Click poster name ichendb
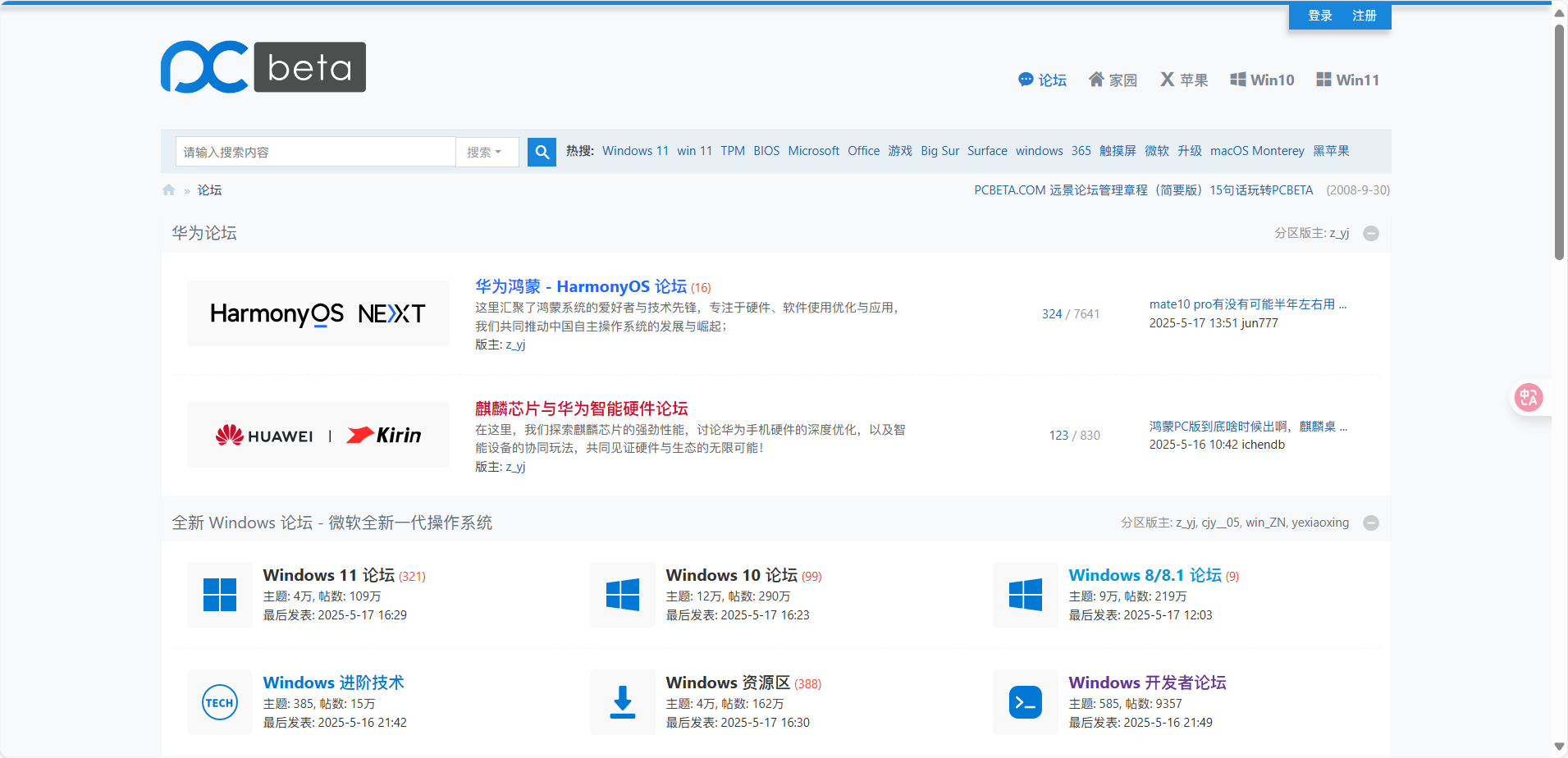 click(x=1263, y=445)
